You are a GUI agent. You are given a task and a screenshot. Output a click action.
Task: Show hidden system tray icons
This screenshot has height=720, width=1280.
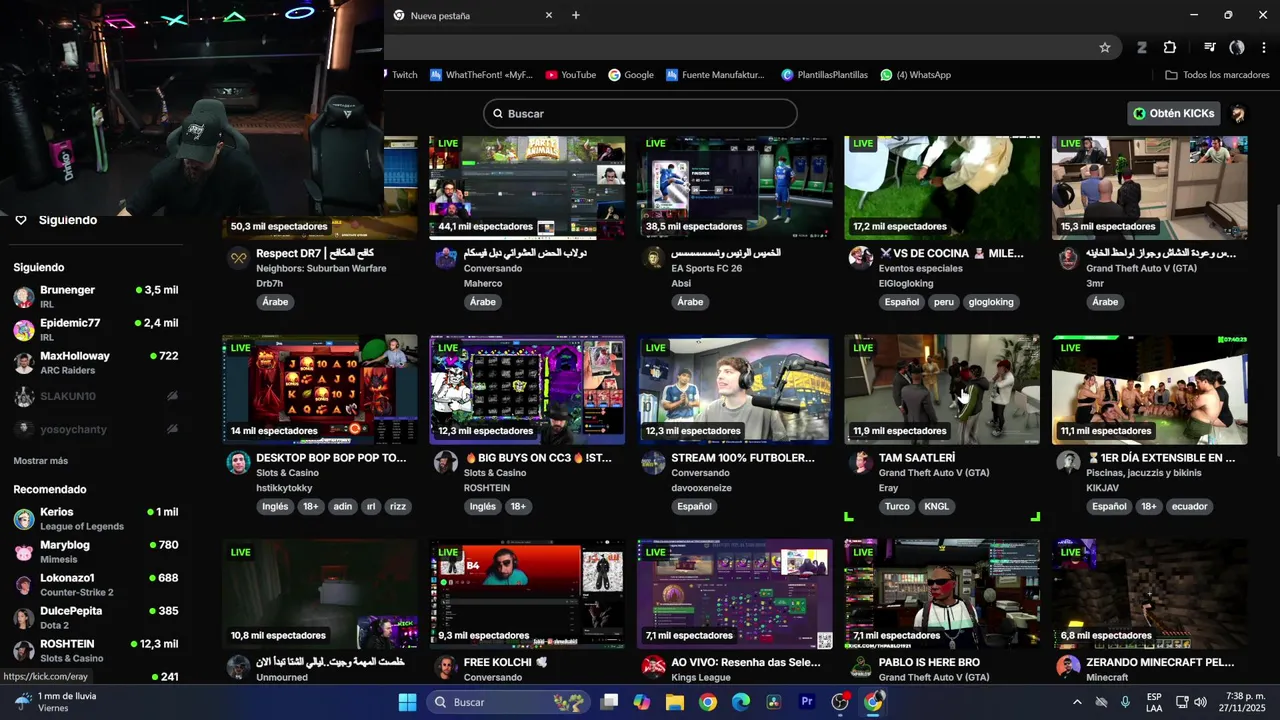point(1077,702)
